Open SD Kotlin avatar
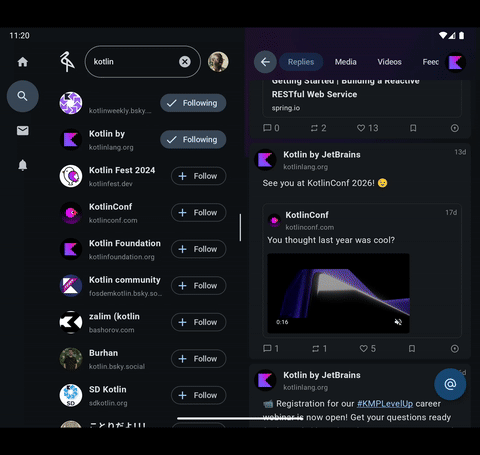The height and width of the screenshot is (455, 480). pyautogui.click(x=71, y=395)
